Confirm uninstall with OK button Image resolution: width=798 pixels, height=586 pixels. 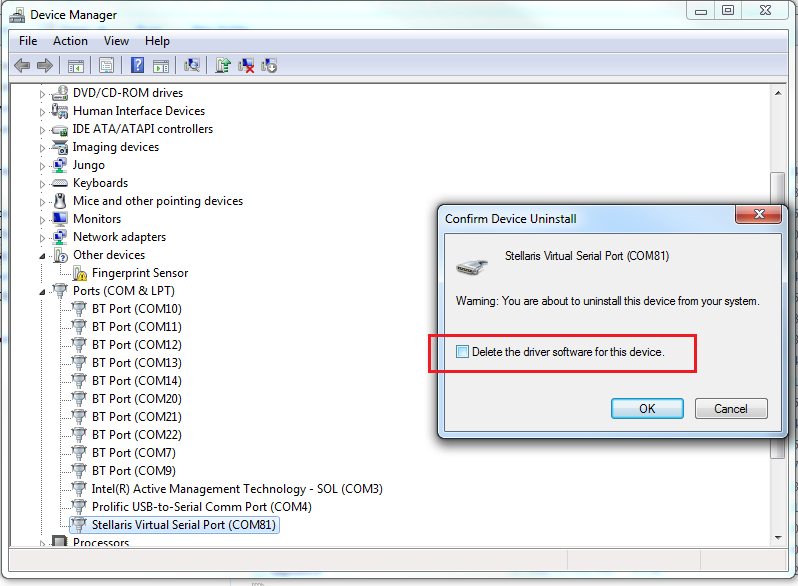(647, 409)
